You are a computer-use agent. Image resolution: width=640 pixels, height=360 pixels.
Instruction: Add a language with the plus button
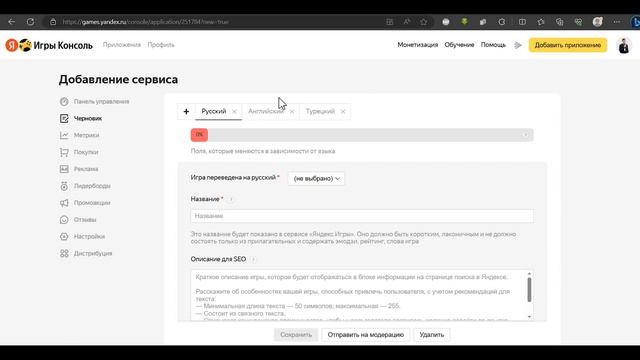tap(186, 111)
